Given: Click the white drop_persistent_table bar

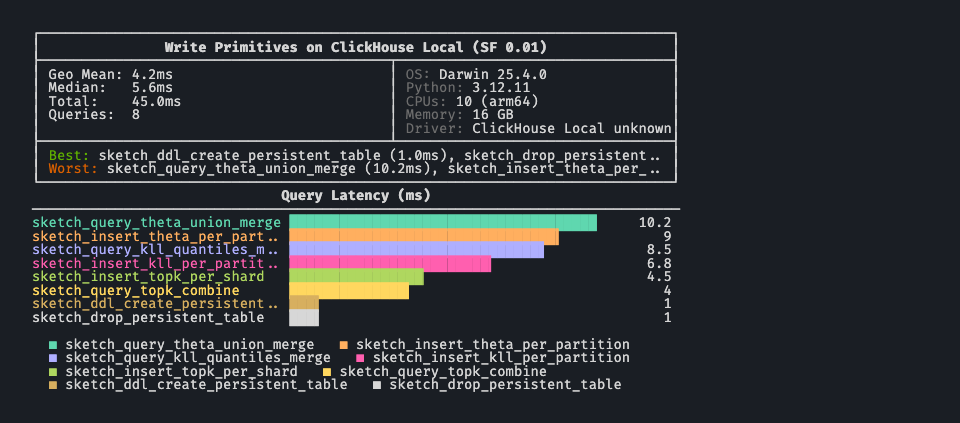Looking at the screenshot, I should (x=304, y=318).
